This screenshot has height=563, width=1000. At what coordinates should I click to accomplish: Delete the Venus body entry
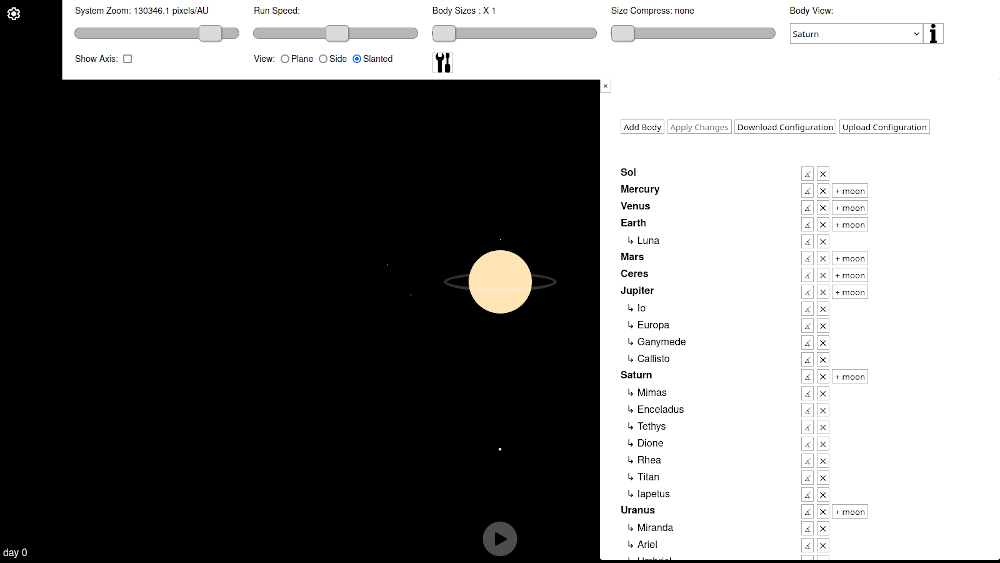(x=823, y=208)
